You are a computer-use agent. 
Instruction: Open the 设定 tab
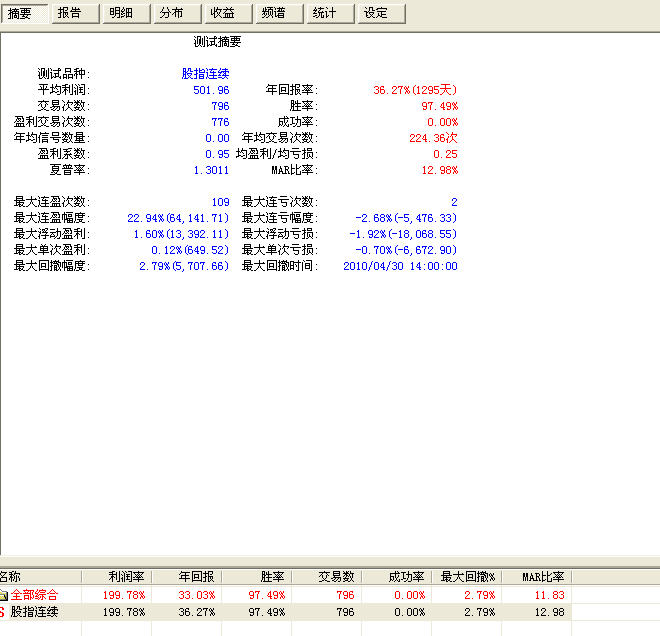tap(381, 13)
